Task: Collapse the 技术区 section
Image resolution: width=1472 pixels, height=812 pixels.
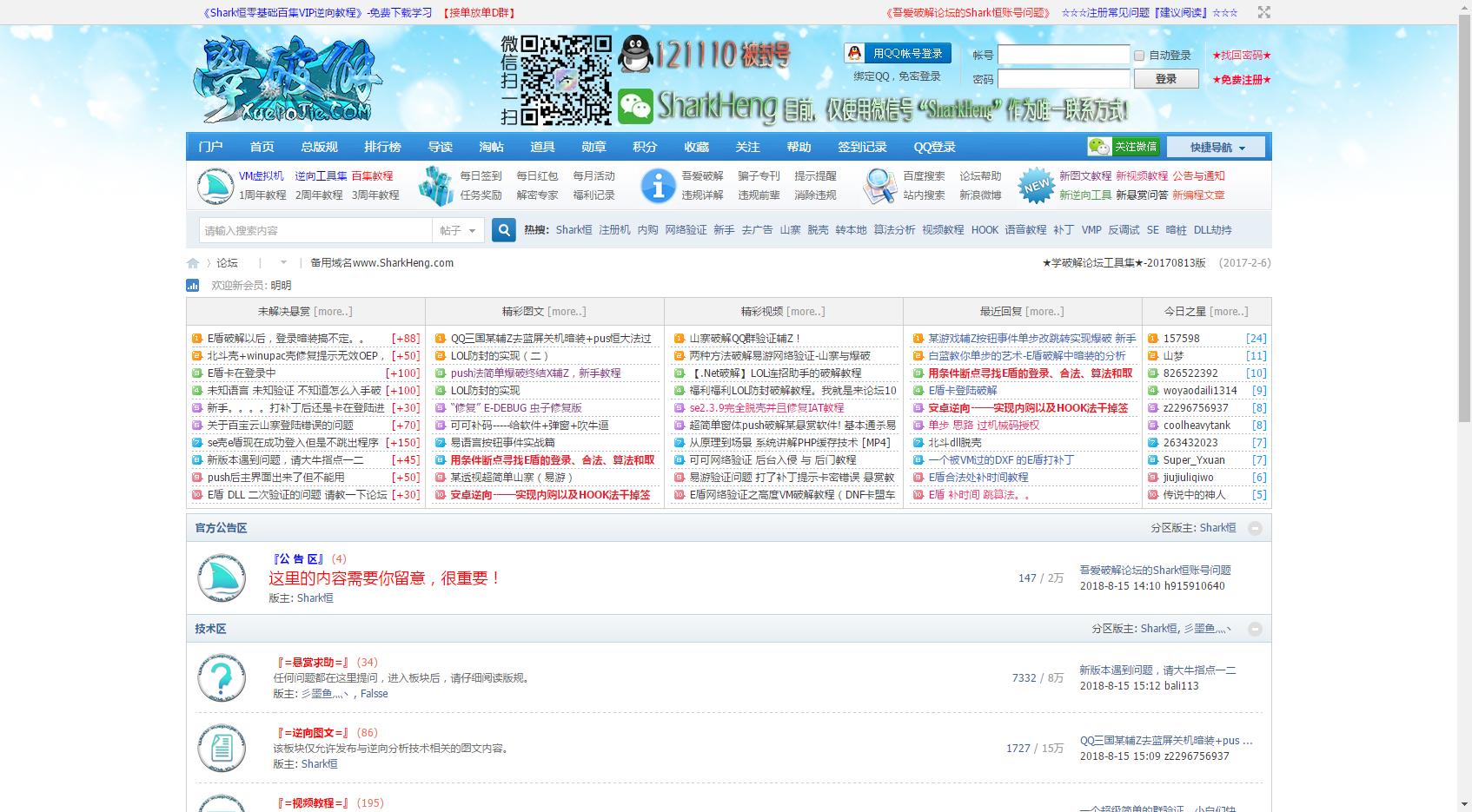Action: tap(1255, 629)
